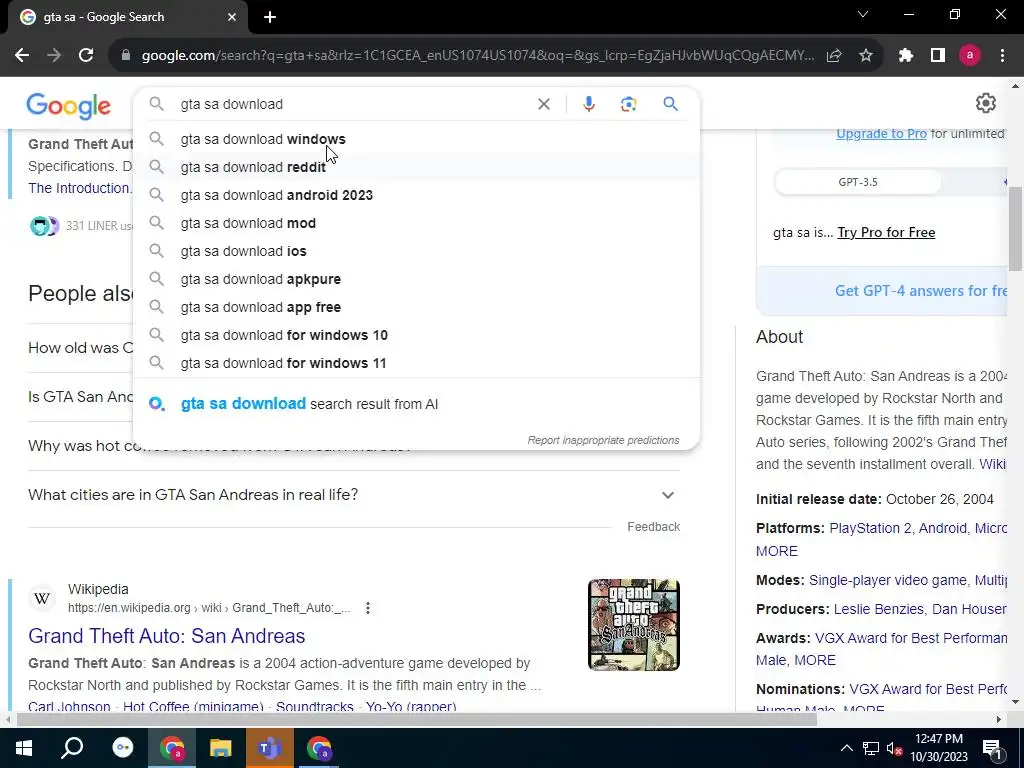Screen dimensions: 1024x768
Task: Open Microsoft Teams from the taskbar
Action: coord(269,748)
